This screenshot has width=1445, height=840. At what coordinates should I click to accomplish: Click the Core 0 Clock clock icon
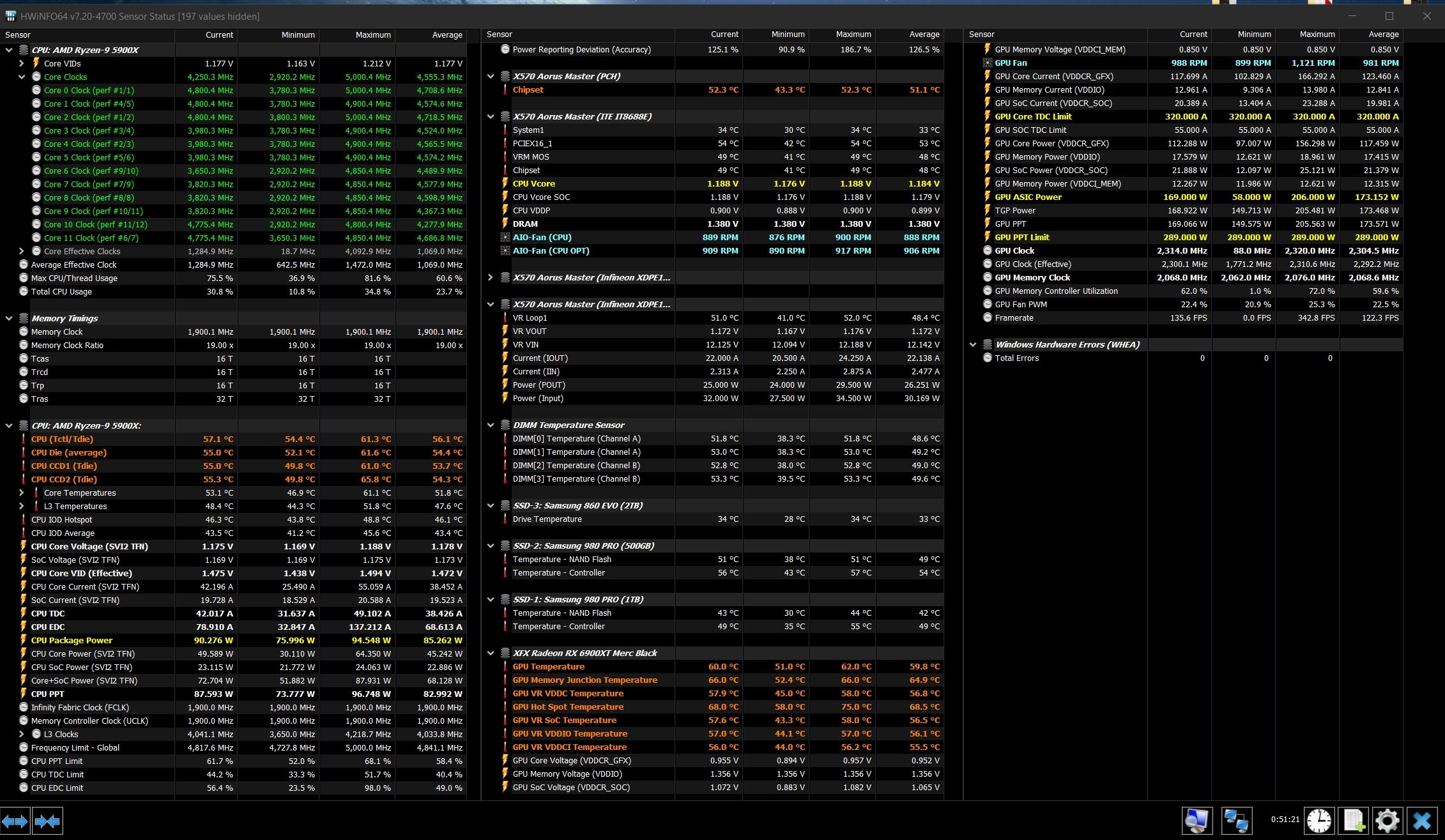click(x=36, y=90)
